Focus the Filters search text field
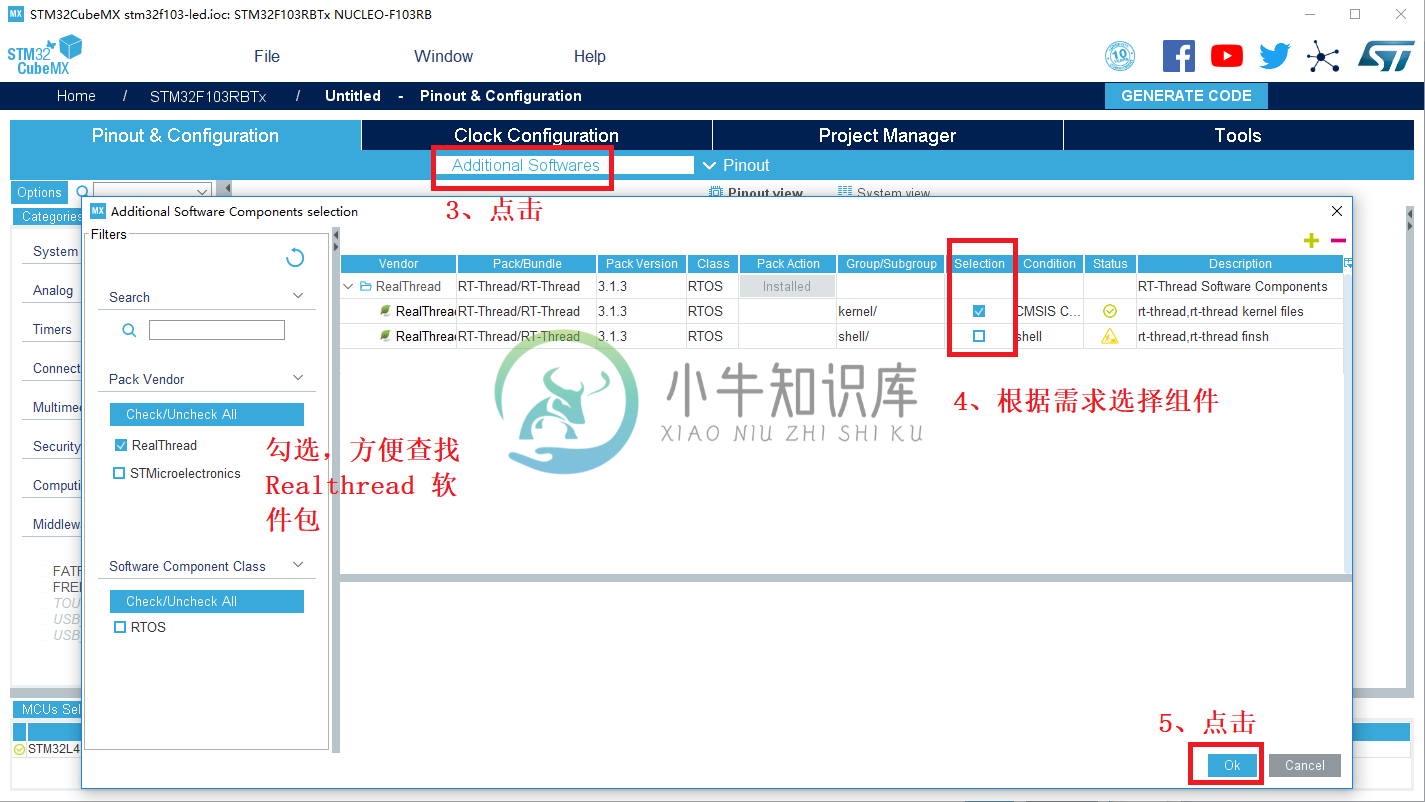The width and height of the screenshot is (1425, 802). click(x=217, y=330)
